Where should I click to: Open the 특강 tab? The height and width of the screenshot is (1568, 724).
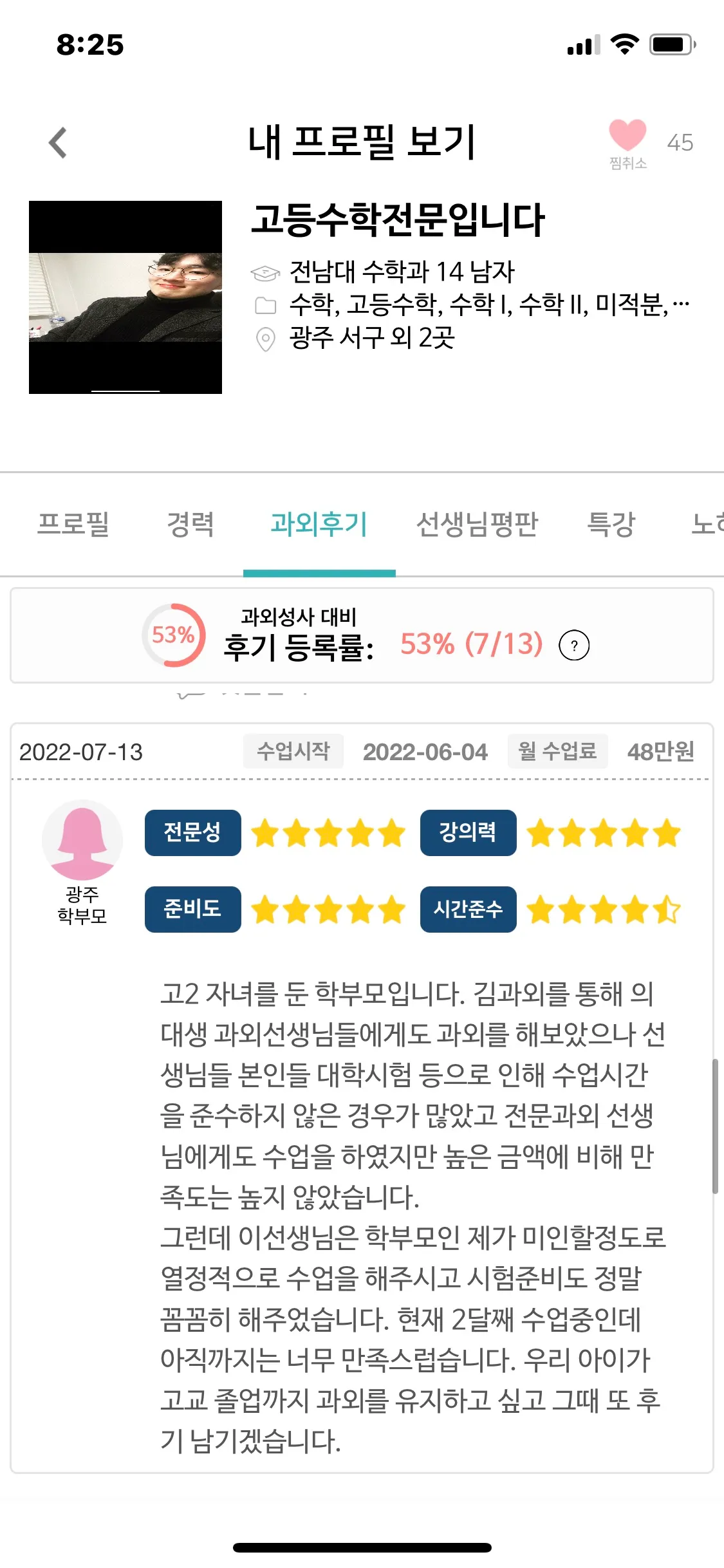tap(611, 524)
